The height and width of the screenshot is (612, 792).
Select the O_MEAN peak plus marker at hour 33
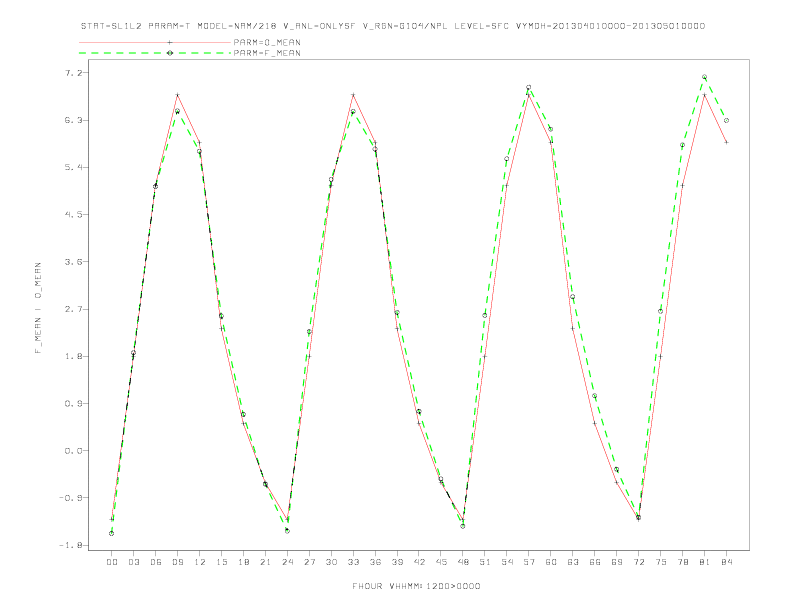pyautogui.click(x=353, y=95)
